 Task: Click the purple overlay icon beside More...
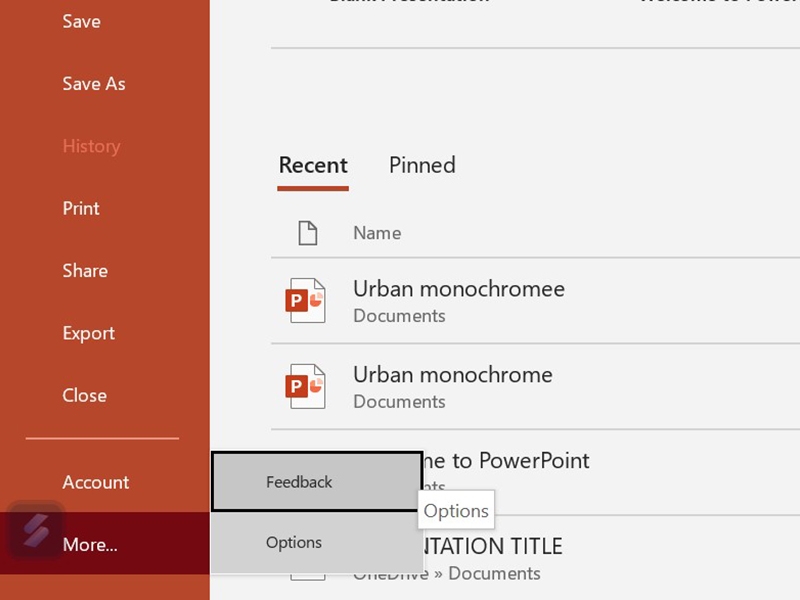point(36,531)
